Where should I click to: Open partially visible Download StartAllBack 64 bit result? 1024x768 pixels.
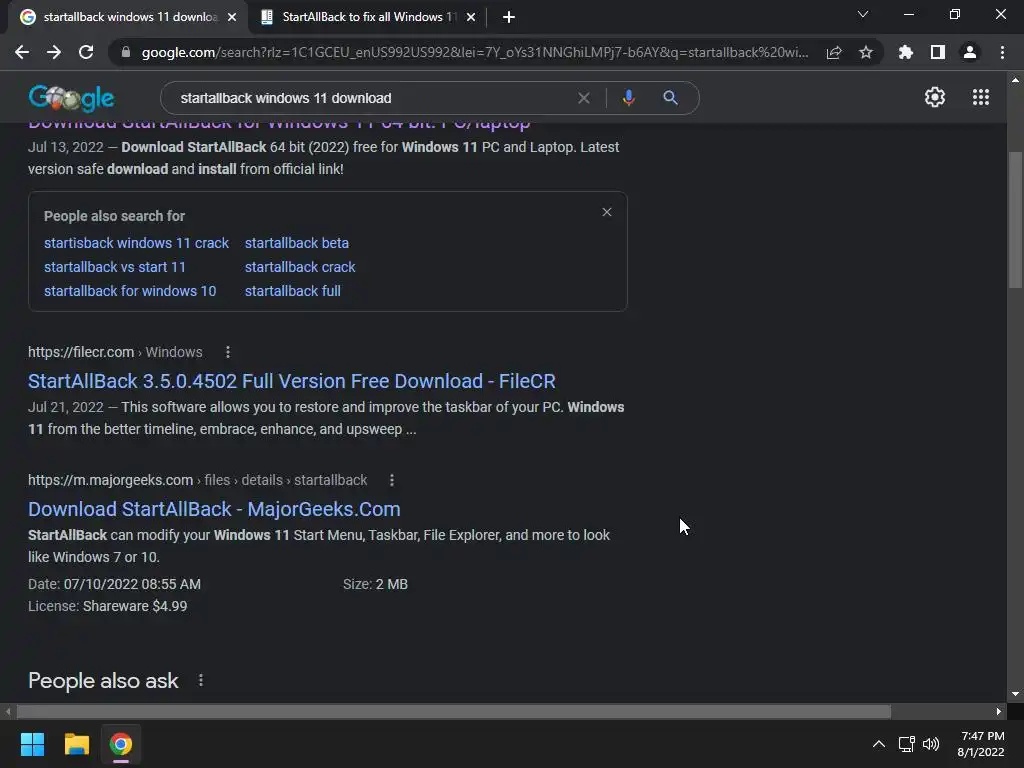pos(280,125)
